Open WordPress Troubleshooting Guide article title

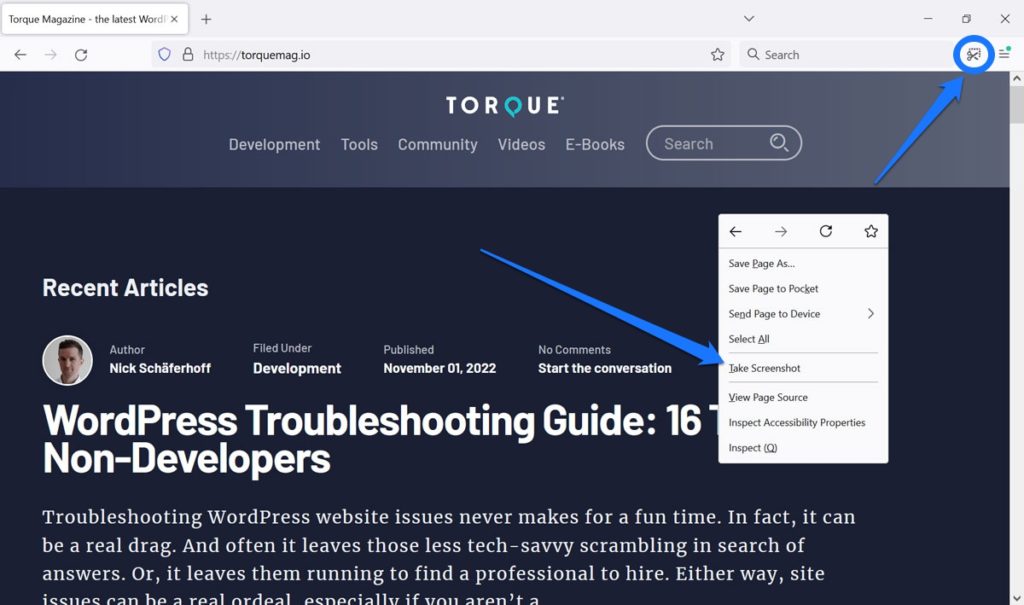(x=379, y=439)
